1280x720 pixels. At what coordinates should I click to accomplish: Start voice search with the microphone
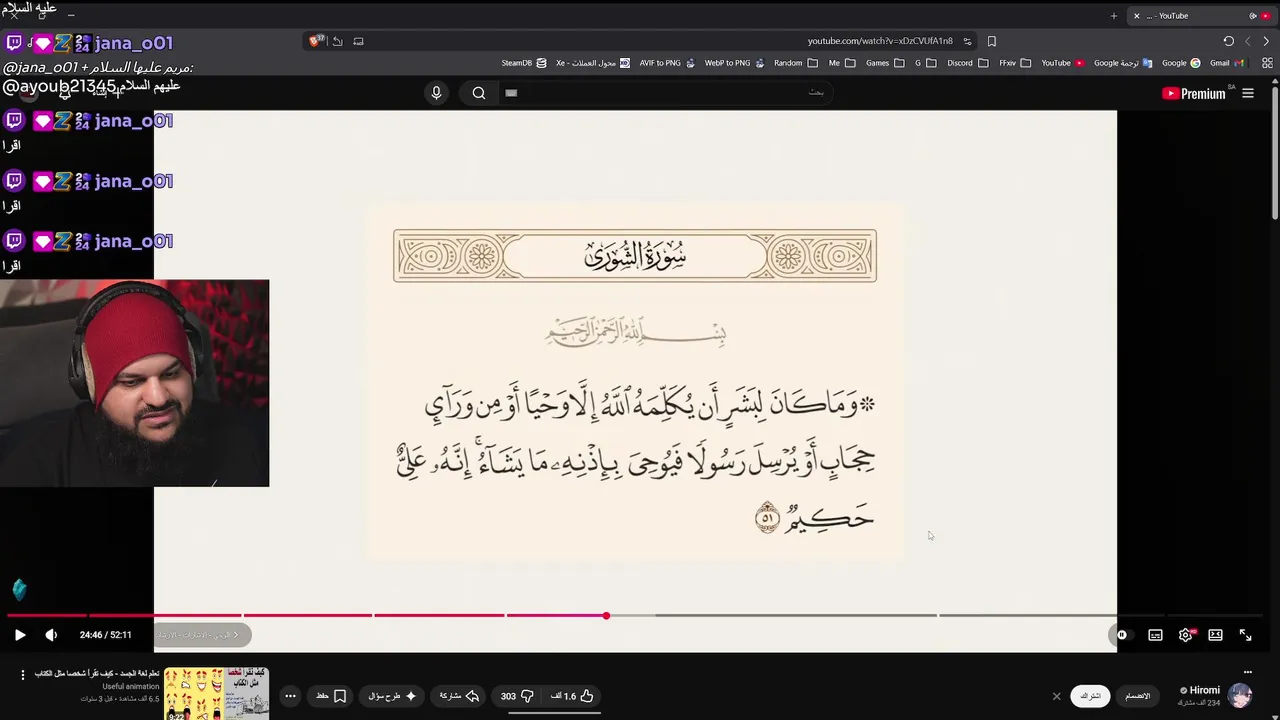click(x=436, y=93)
